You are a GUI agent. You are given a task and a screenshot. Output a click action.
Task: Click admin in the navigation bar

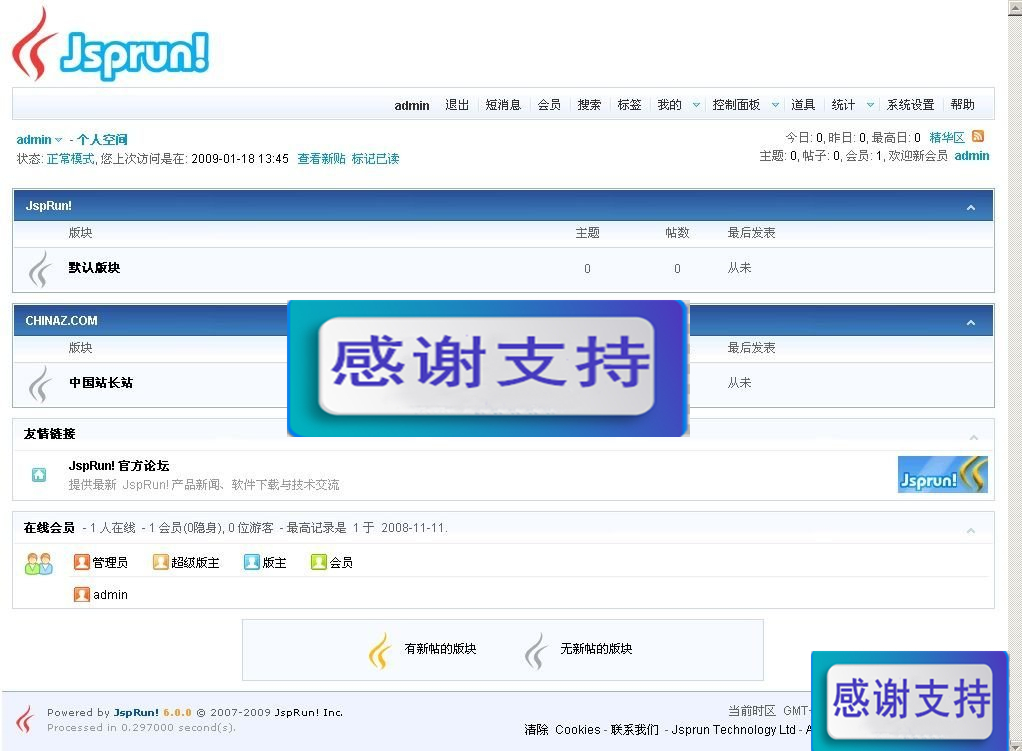tap(412, 106)
